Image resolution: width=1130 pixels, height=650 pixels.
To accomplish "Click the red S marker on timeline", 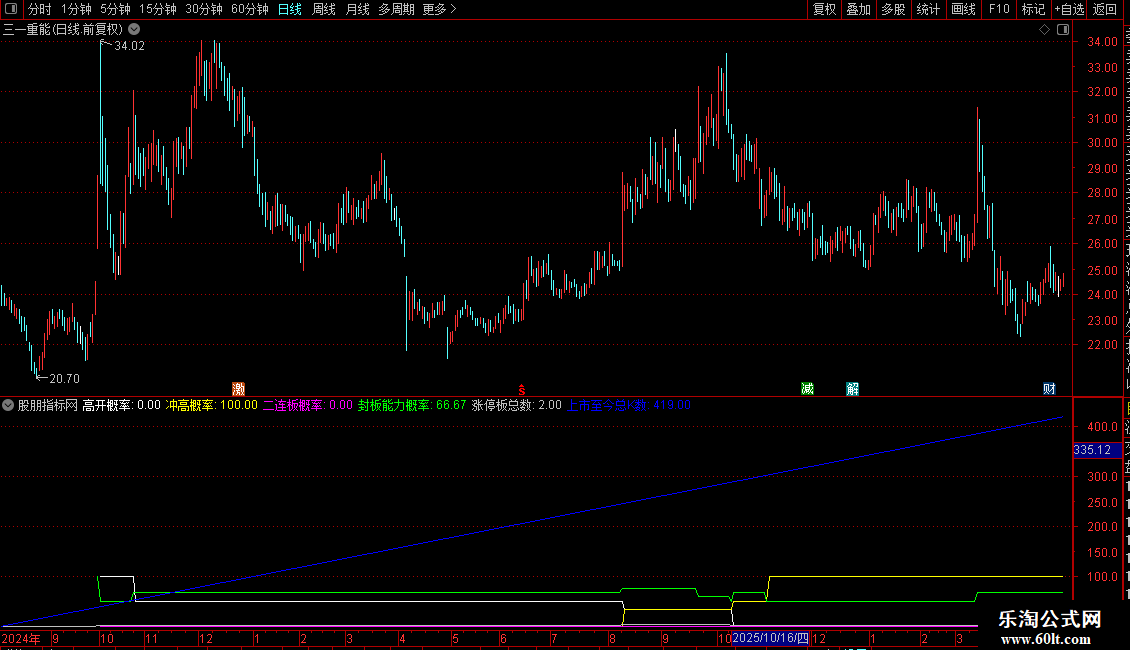I will [522, 390].
